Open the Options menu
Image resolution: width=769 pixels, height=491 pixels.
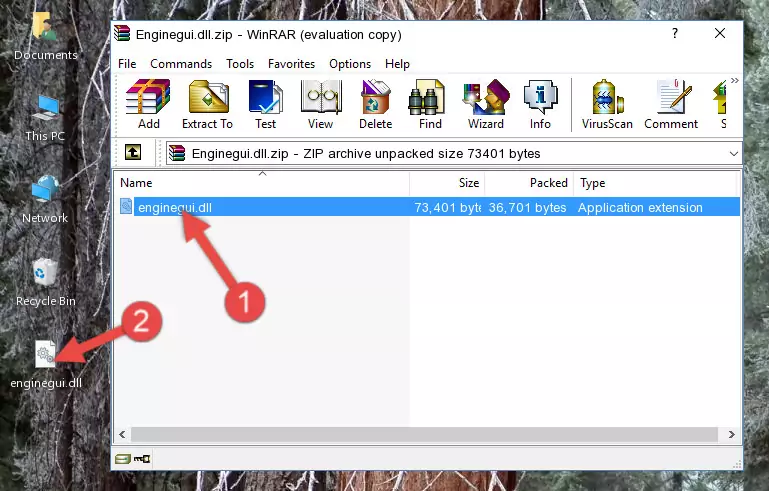click(x=350, y=64)
